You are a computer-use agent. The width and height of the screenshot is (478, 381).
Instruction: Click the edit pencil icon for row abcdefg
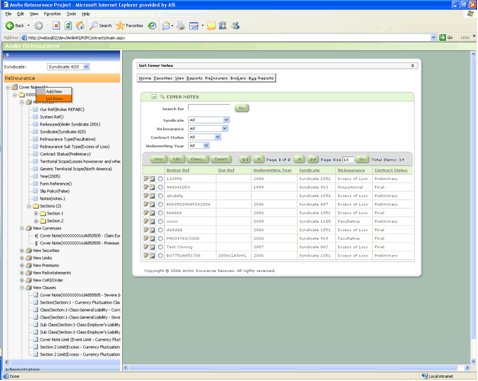(146, 196)
